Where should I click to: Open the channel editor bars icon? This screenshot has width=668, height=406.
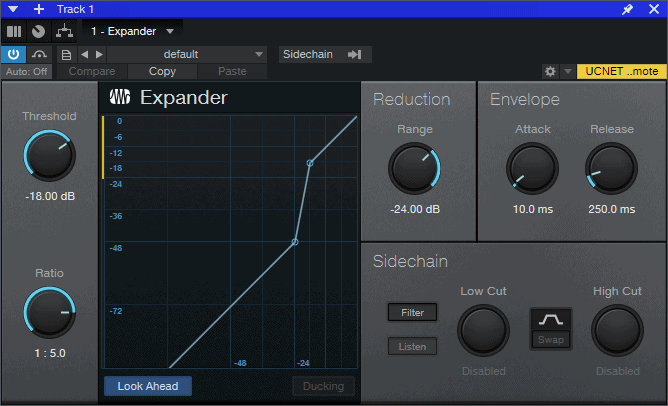click(x=14, y=32)
